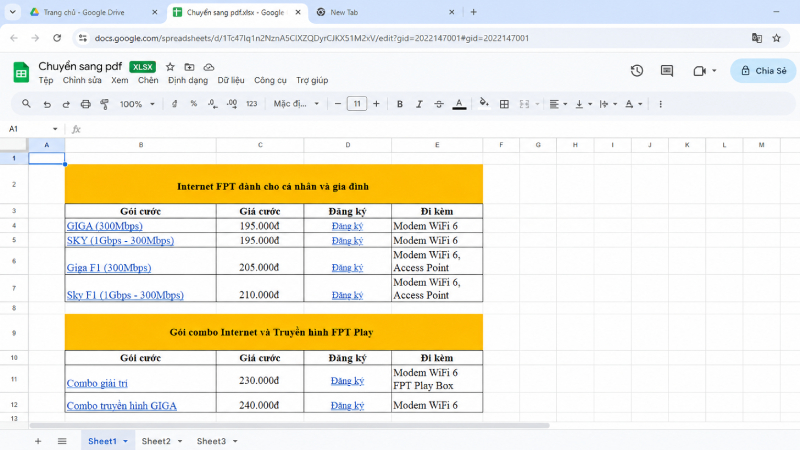
Task: Bookmark this page with star icon
Action: coord(777,38)
